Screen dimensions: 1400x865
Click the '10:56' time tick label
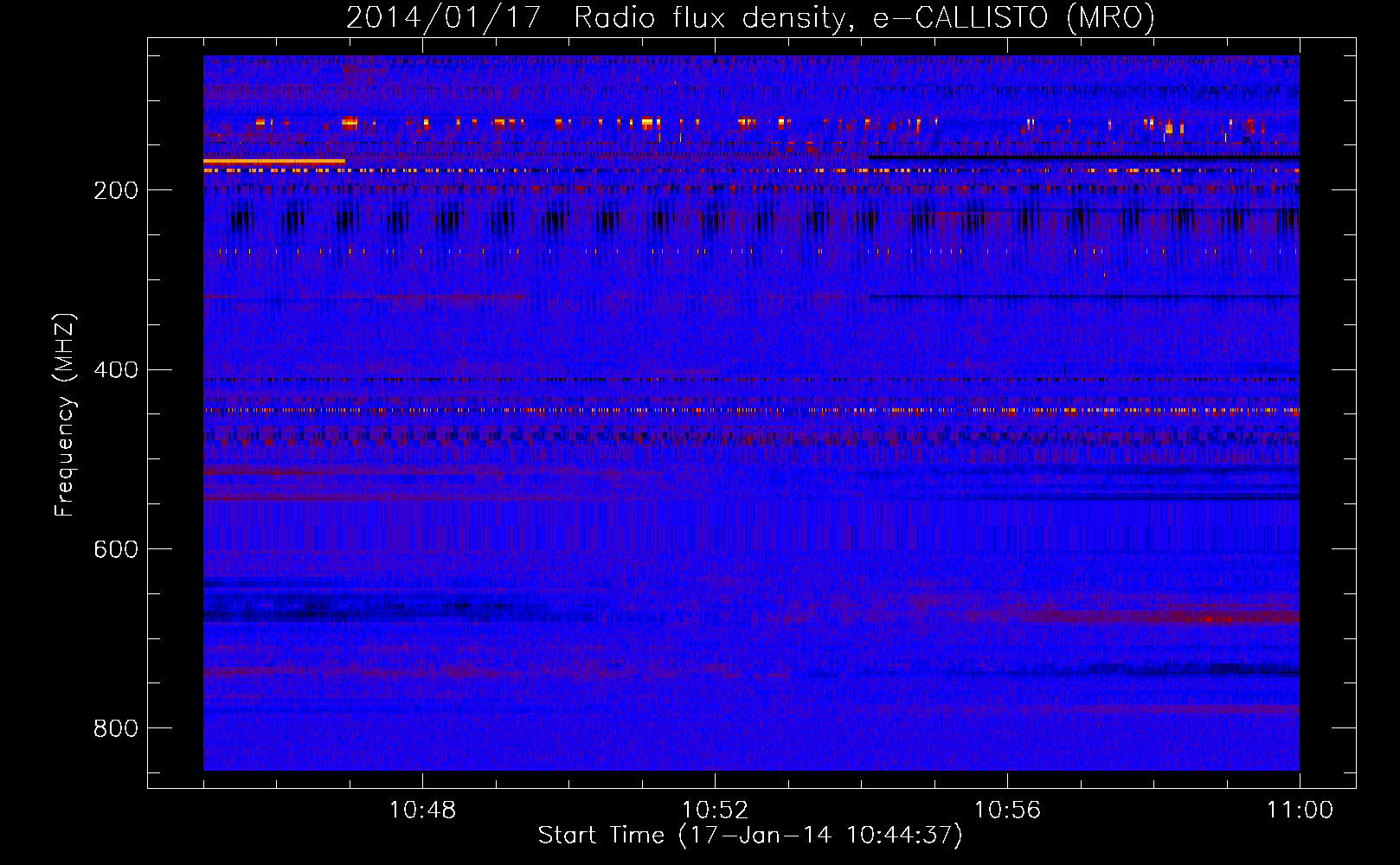pos(1007,811)
